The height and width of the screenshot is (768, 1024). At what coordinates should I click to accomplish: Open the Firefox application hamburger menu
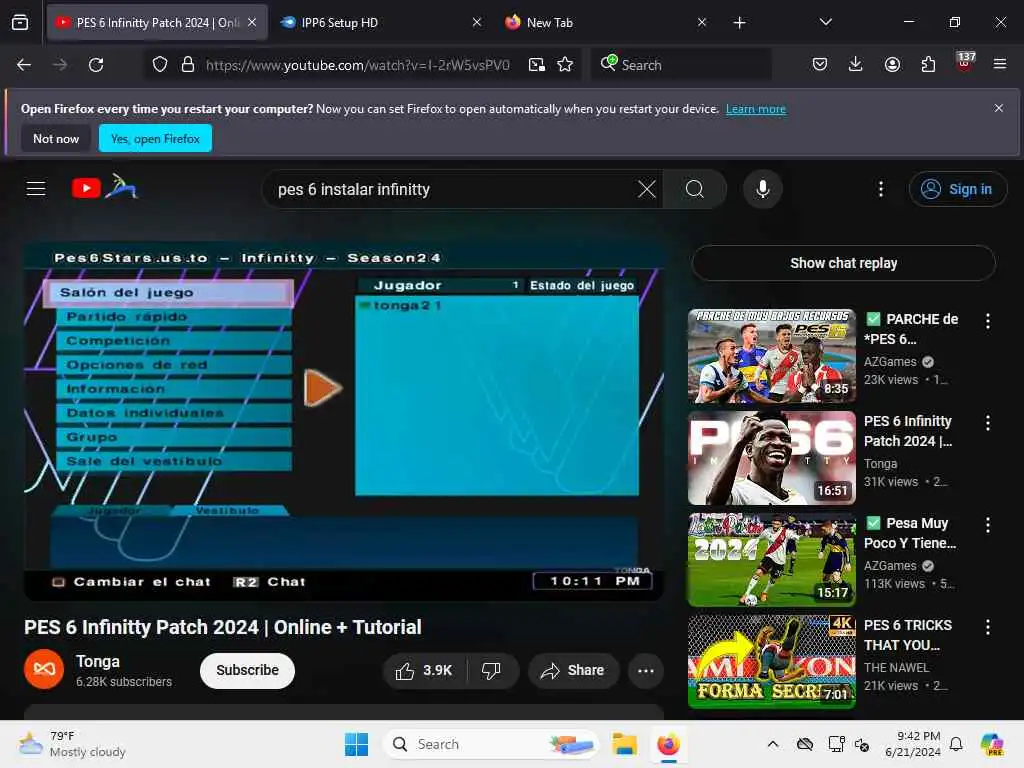tap(1000, 64)
